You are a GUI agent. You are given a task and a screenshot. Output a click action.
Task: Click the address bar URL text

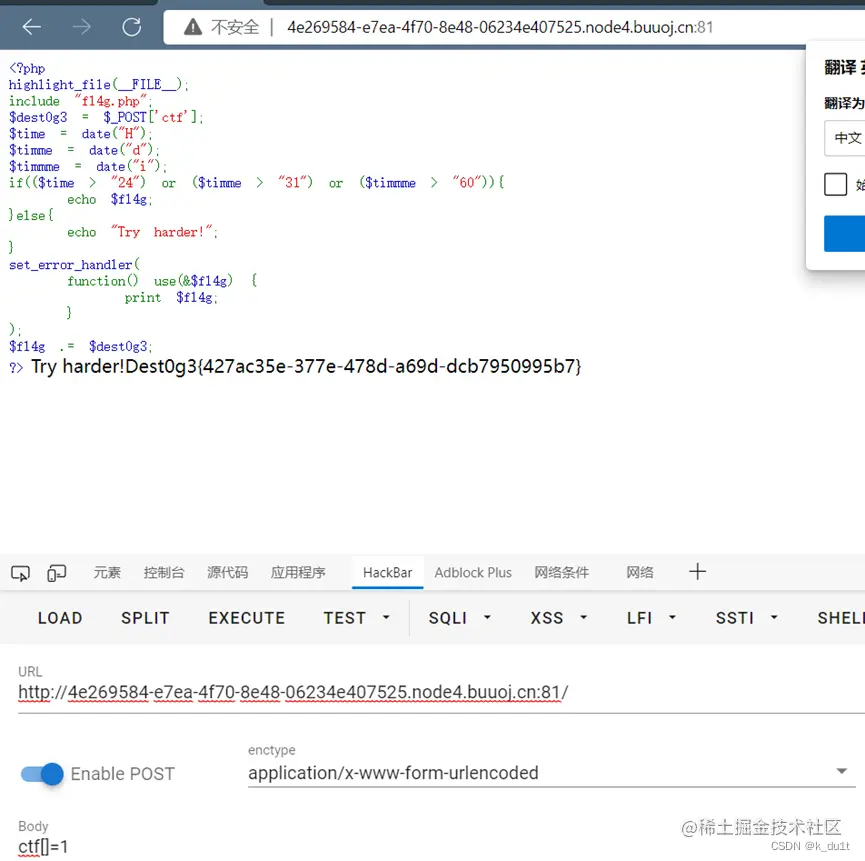(x=500, y=27)
